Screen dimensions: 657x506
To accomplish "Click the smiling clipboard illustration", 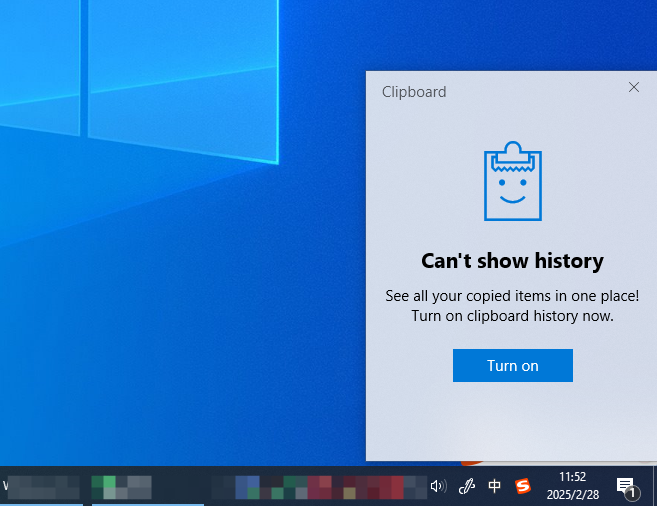I will tap(512, 181).
